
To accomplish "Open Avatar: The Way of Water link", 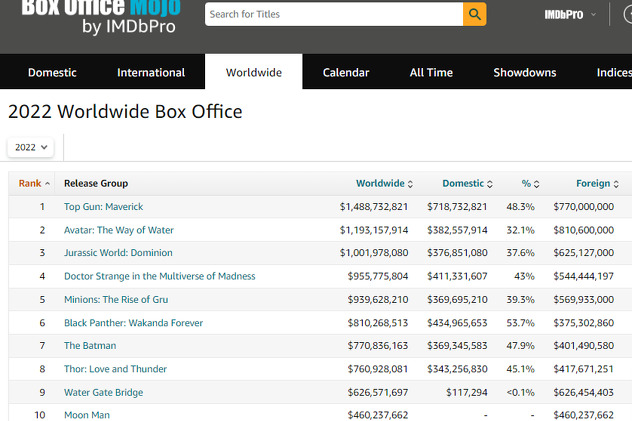I will click(119, 230).
